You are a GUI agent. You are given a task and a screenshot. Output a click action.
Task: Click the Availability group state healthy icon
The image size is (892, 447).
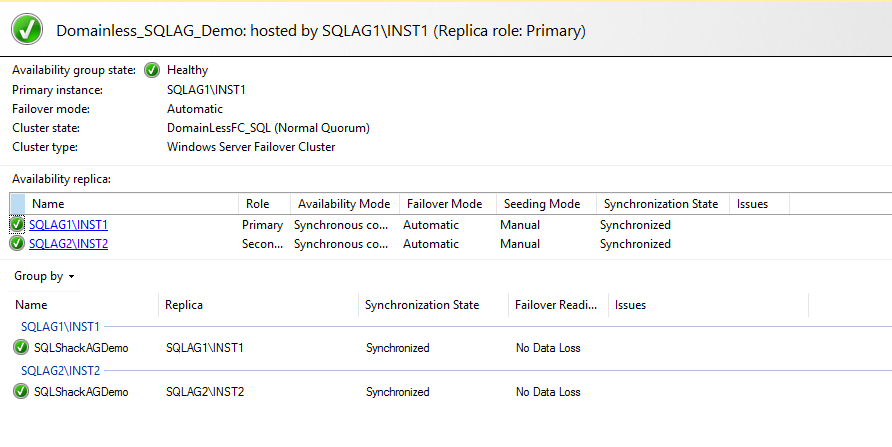152,70
